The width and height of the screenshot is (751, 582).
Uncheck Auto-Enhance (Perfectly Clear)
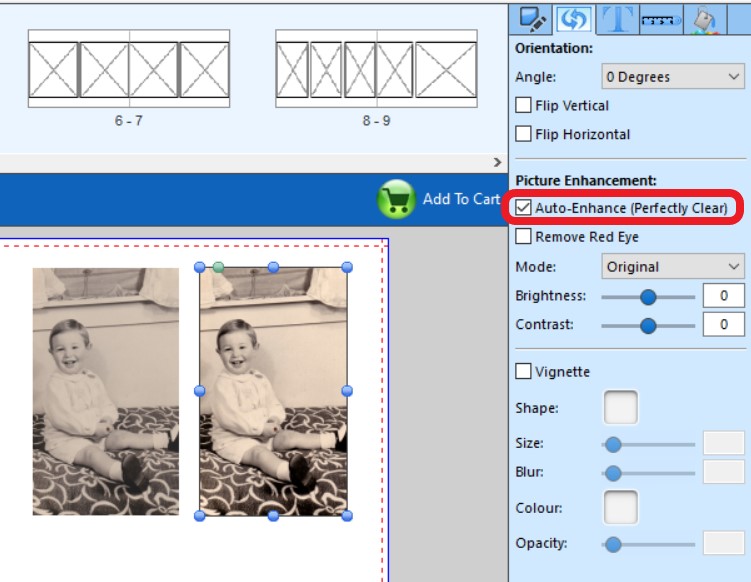523,208
